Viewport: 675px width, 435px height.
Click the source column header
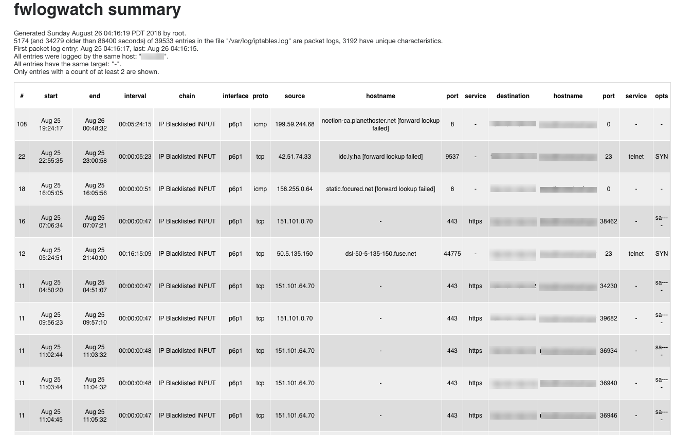[294, 96]
